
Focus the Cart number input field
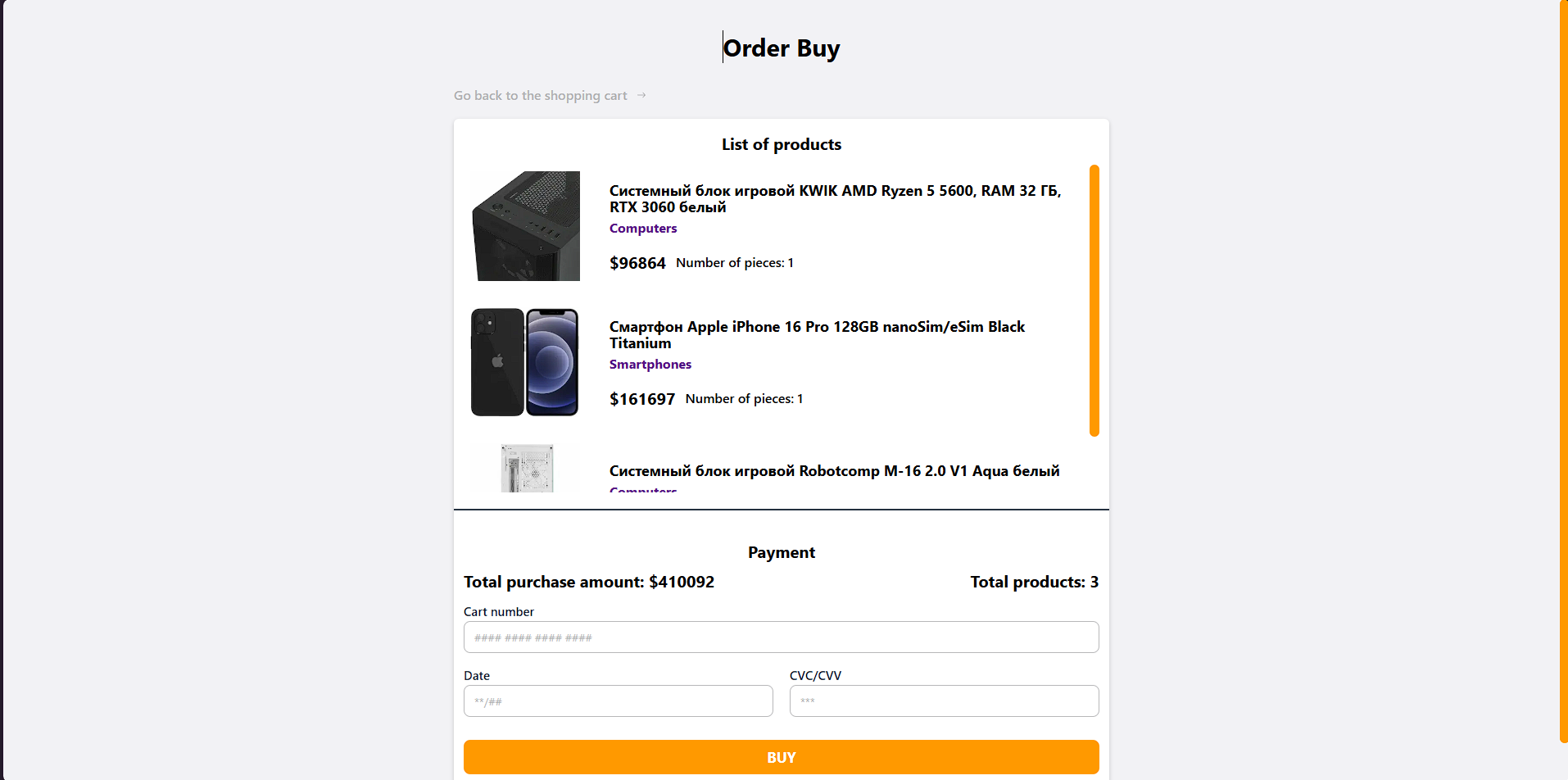coord(781,637)
